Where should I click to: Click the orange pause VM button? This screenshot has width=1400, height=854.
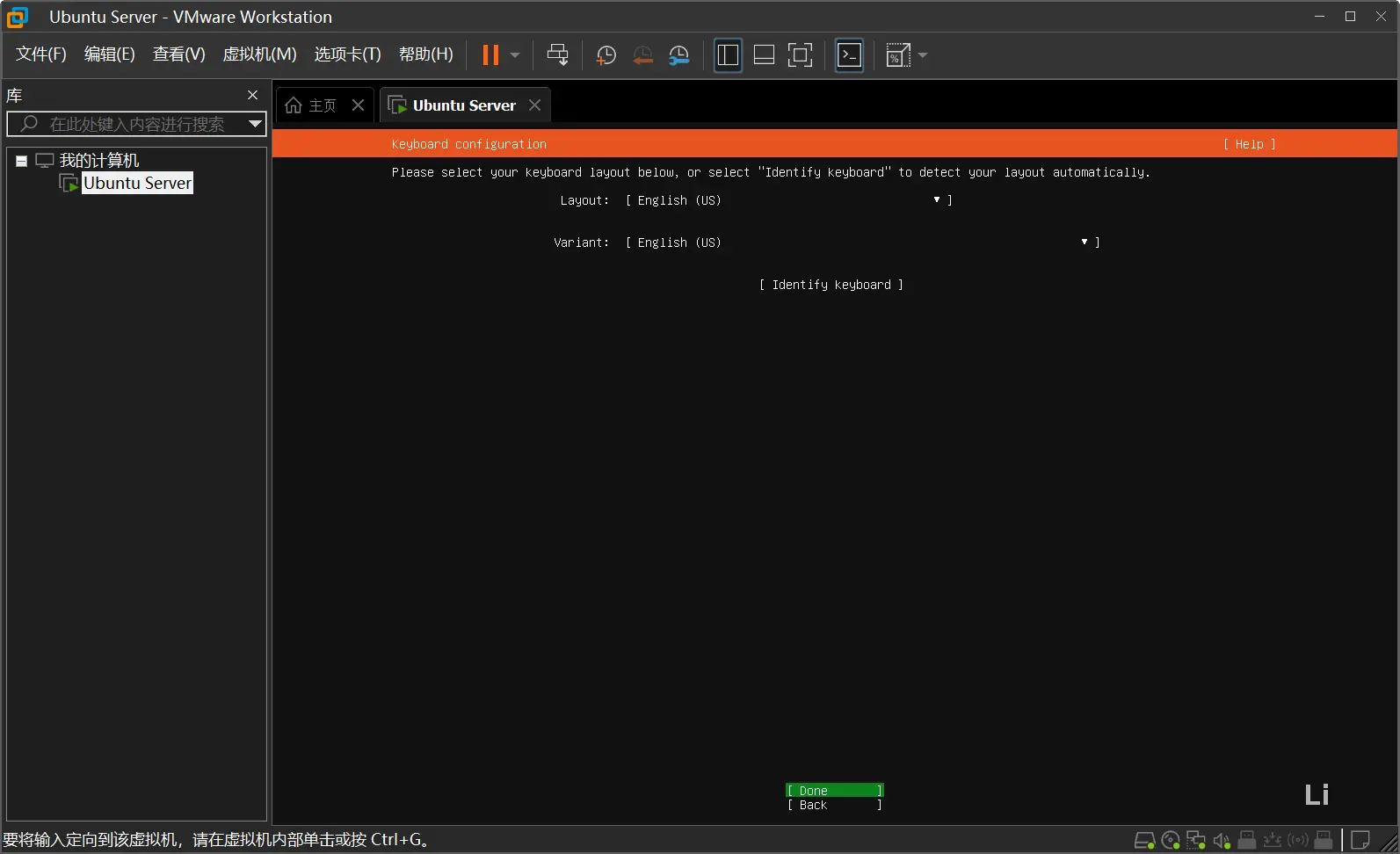click(x=490, y=55)
